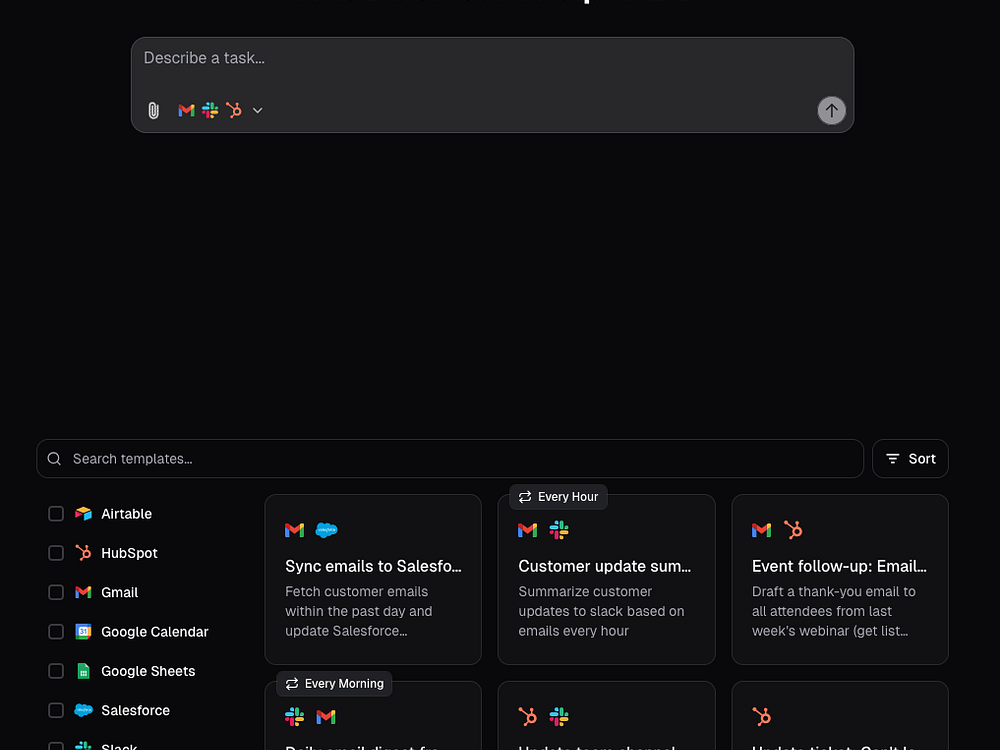
Task: Check the Google Calendar filter checkbox
Action: 56,632
